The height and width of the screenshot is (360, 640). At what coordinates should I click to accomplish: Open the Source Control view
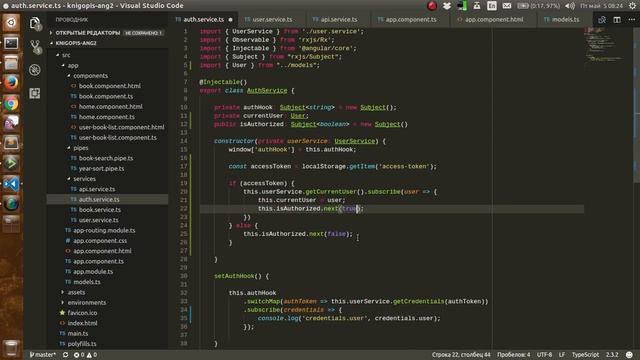pos(35,47)
